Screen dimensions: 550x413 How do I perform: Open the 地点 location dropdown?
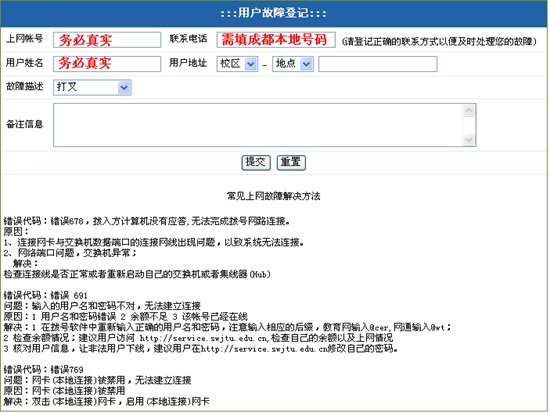[293, 64]
